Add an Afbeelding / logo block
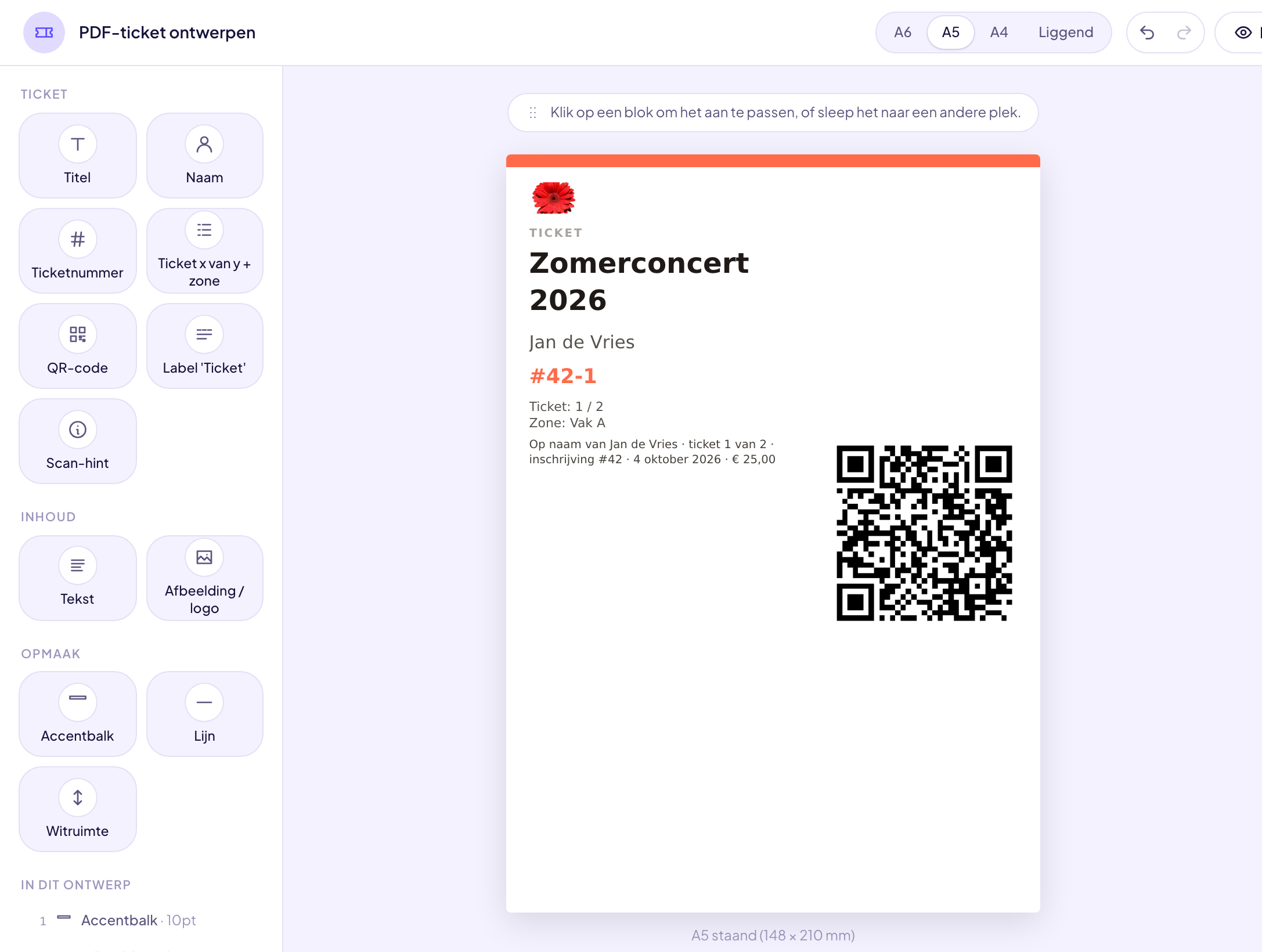This screenshot has height=952, width=1262. coord(204,578)
